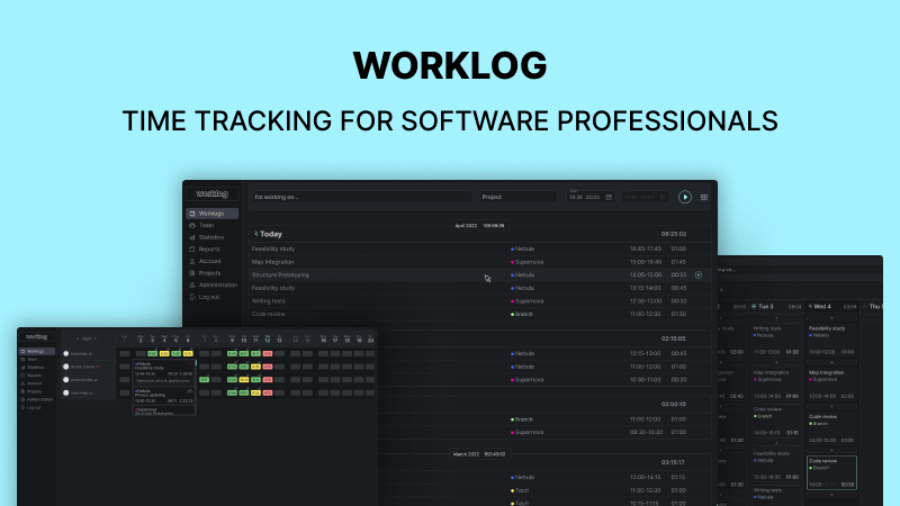Click the "I'm working on..." input field
The width and height of the screenshot is (900, 506).
[361, 197]
